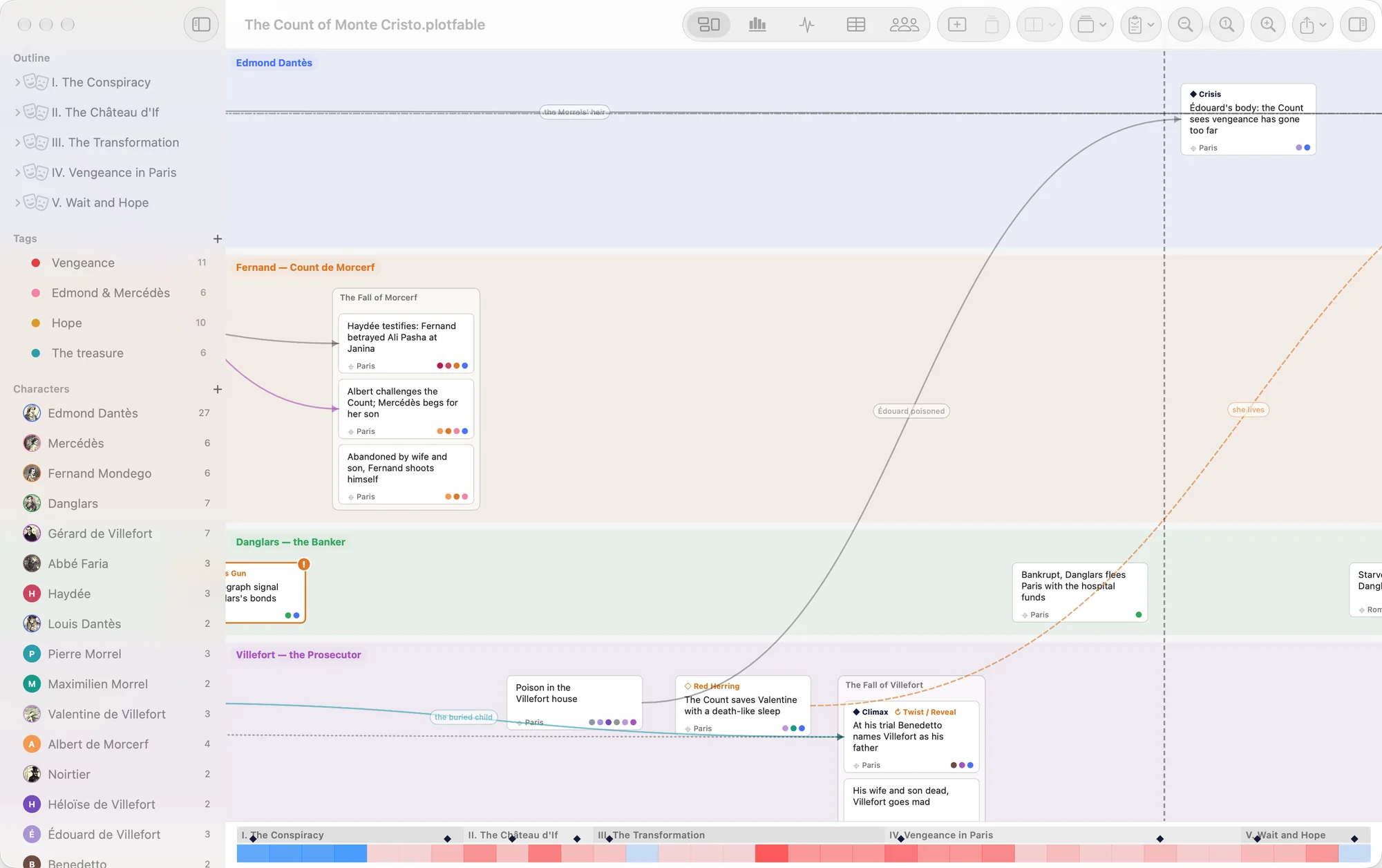1382x868 pixels.
Task: Click the trash delete icon
Action: point(992,25)
